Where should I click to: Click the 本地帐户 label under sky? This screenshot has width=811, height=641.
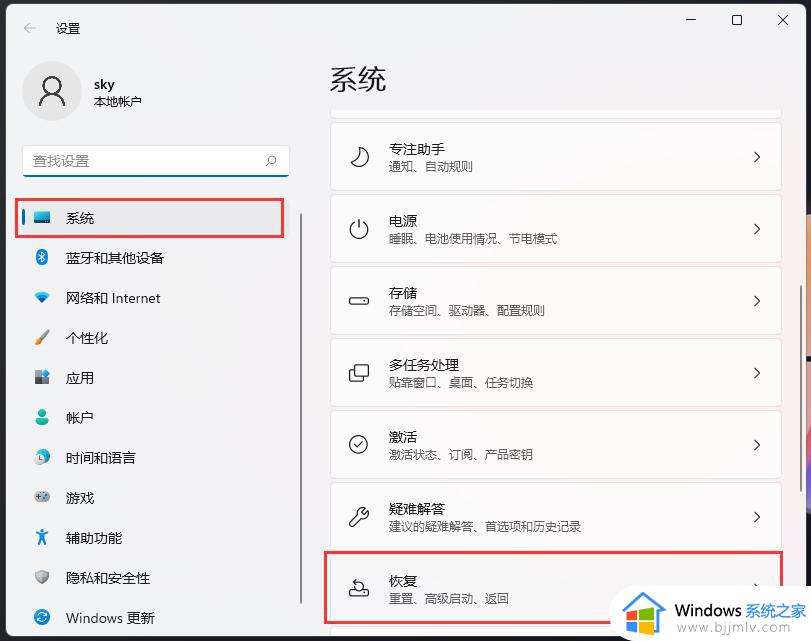117,101
